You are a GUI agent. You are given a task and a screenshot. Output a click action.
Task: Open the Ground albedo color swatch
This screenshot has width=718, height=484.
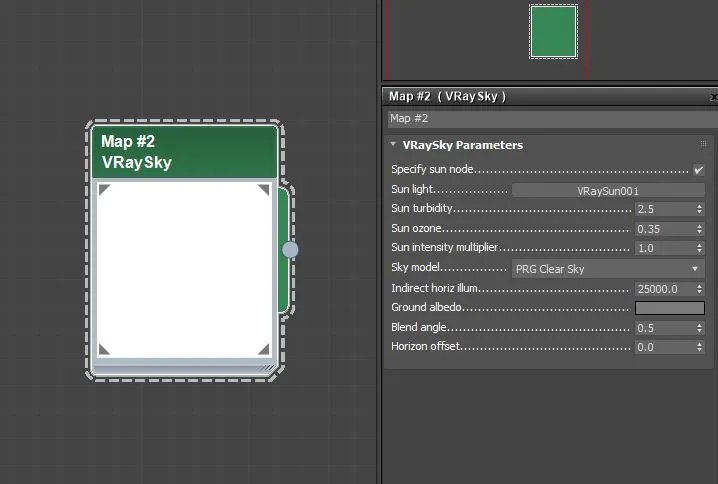coord(669,308)
